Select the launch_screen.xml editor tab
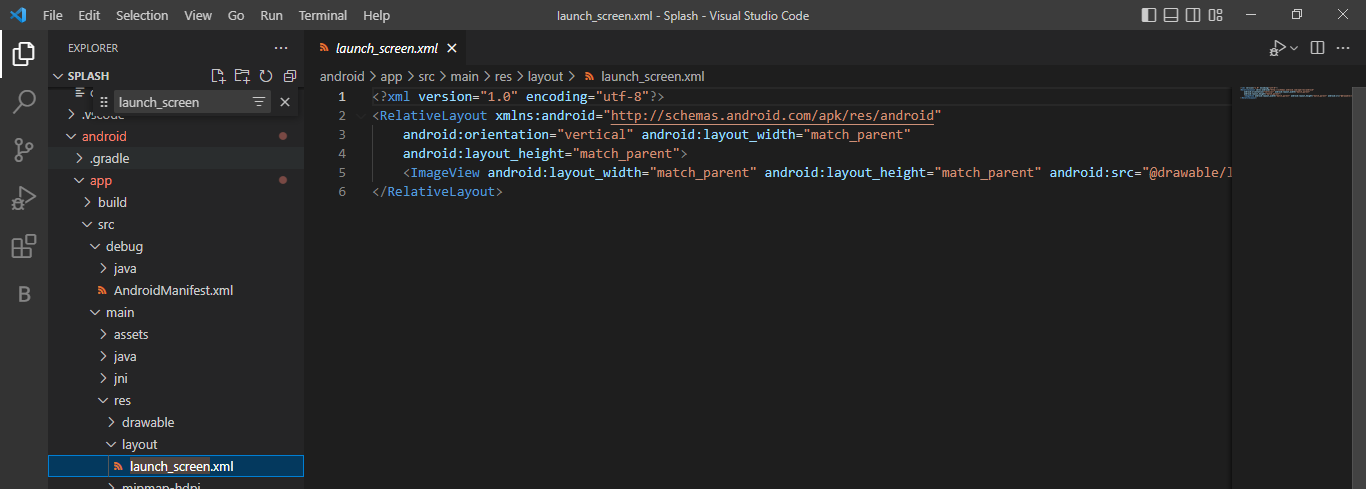1366x489 pixels. point(386,48)
